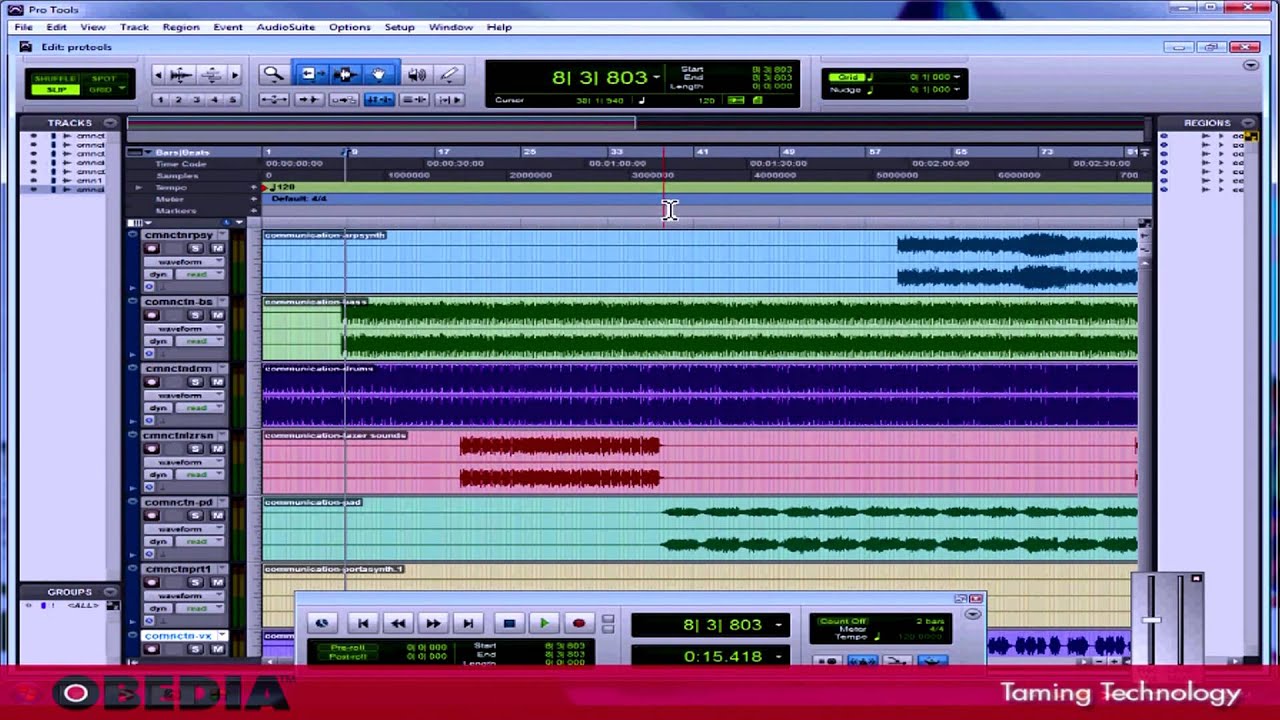Toggle Tab to Transients button
The width and height of the screenshot is (1280, 720).
pos(309,99)
